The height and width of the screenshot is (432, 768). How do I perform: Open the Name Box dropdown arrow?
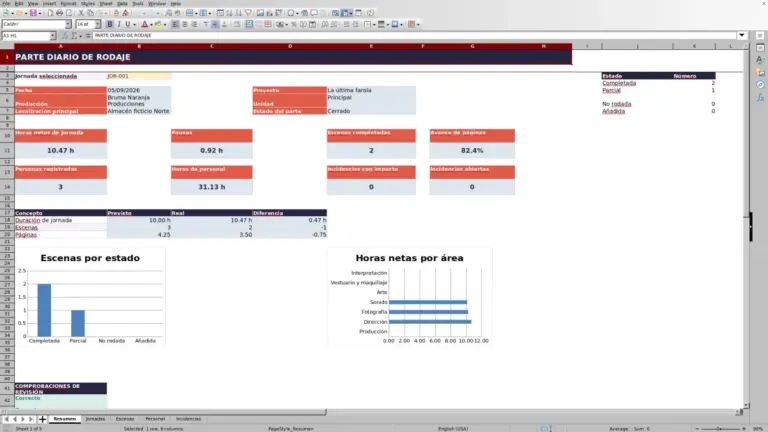52,35
